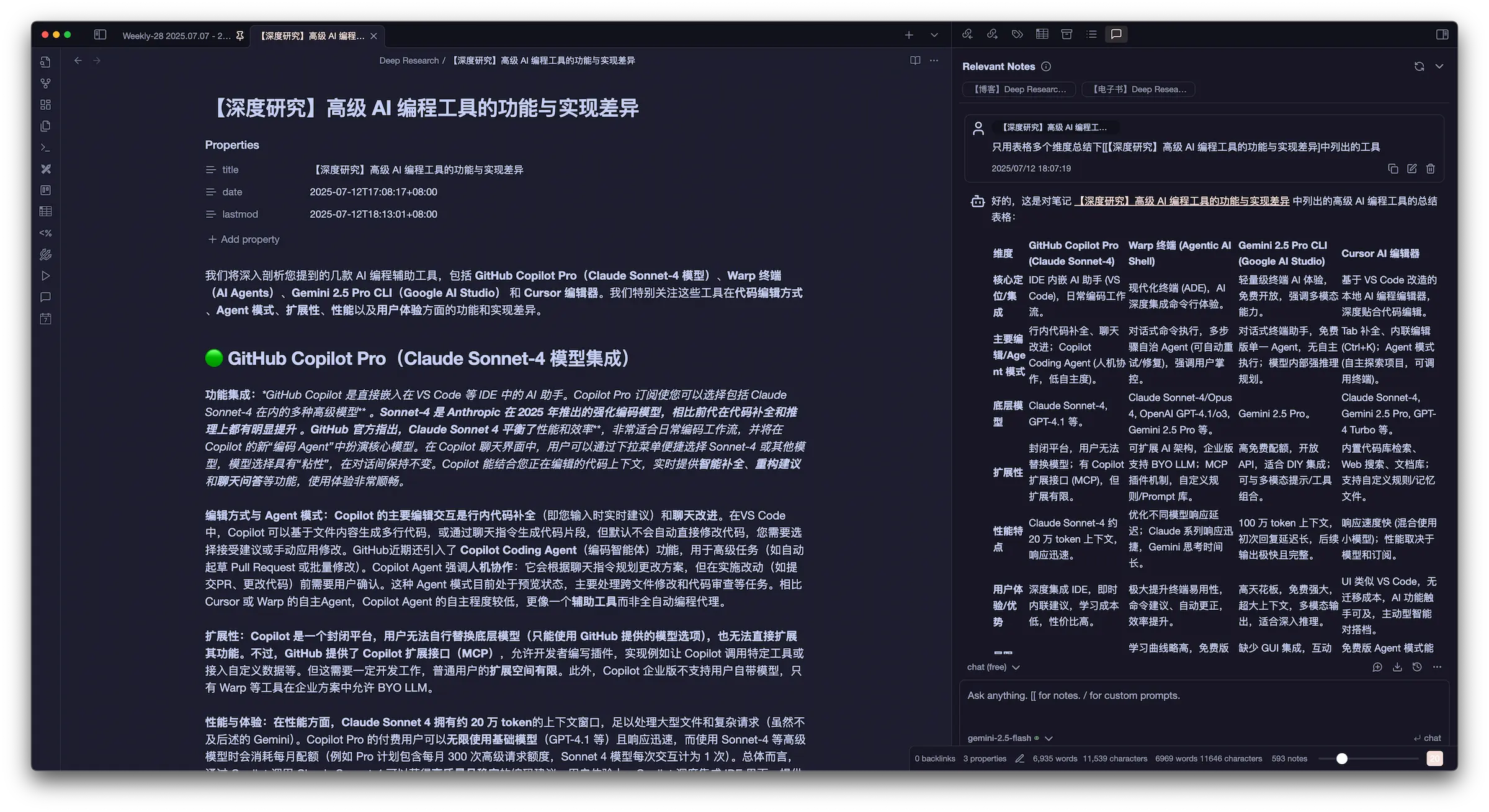Screen dimensions: 1489x812
Task: Open the tags panel tab
Action: 1017,34
